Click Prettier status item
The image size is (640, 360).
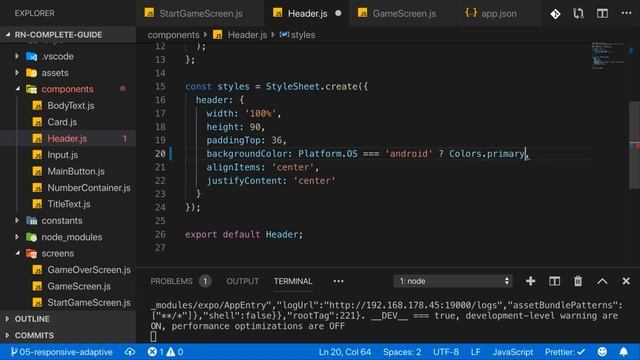[x=564, y=352]
